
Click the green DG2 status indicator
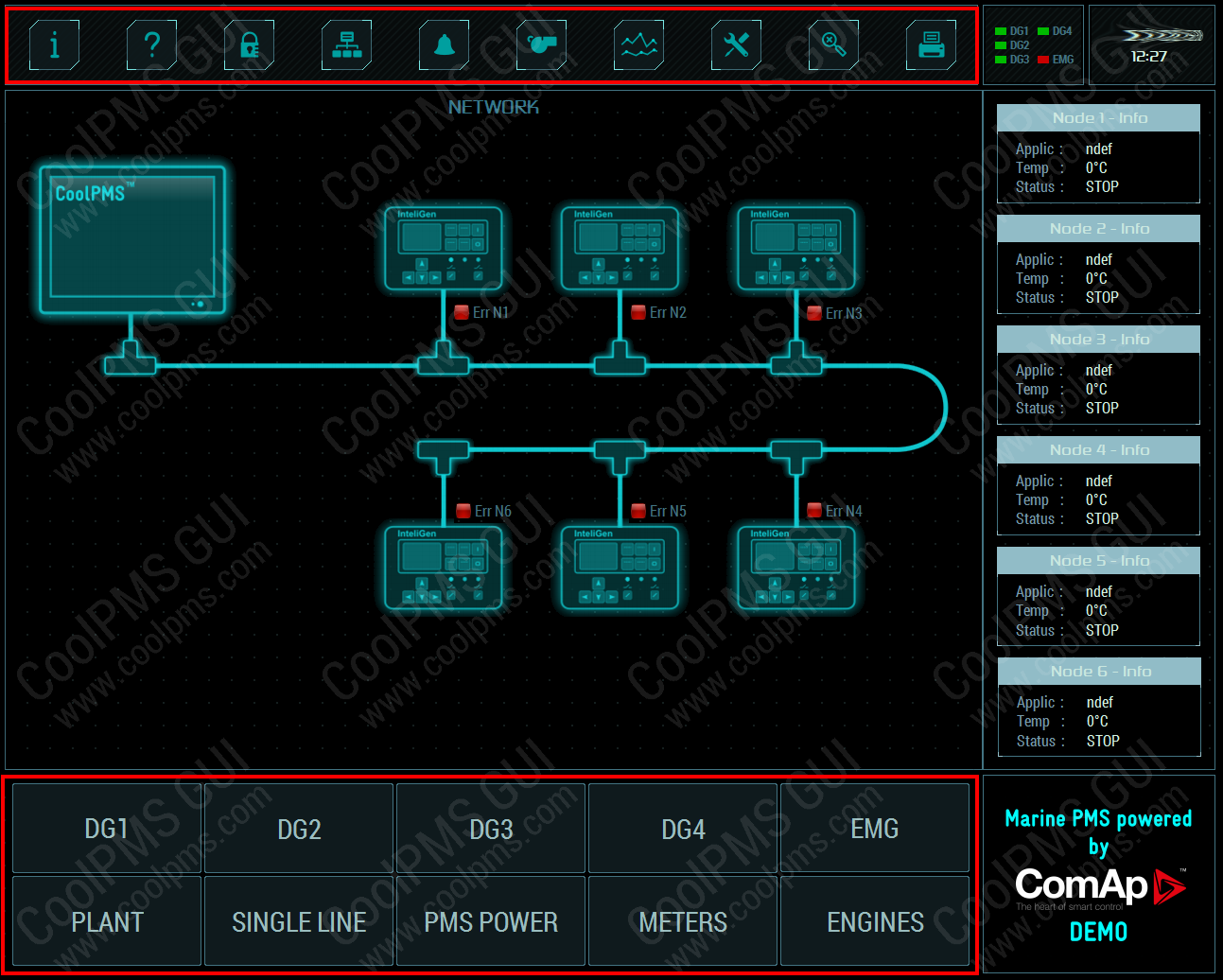pos(1001,45)
